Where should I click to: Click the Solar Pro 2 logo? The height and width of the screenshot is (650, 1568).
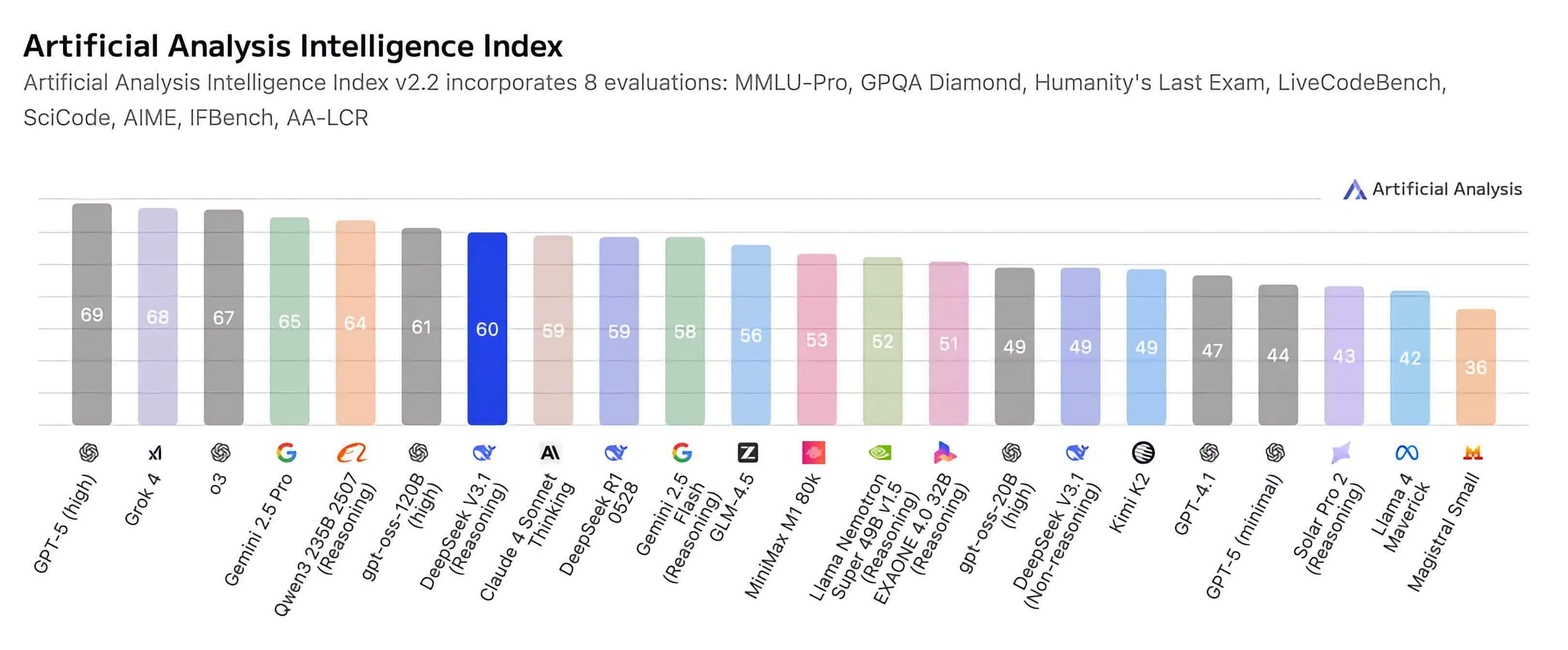[x=1341, y=453]
